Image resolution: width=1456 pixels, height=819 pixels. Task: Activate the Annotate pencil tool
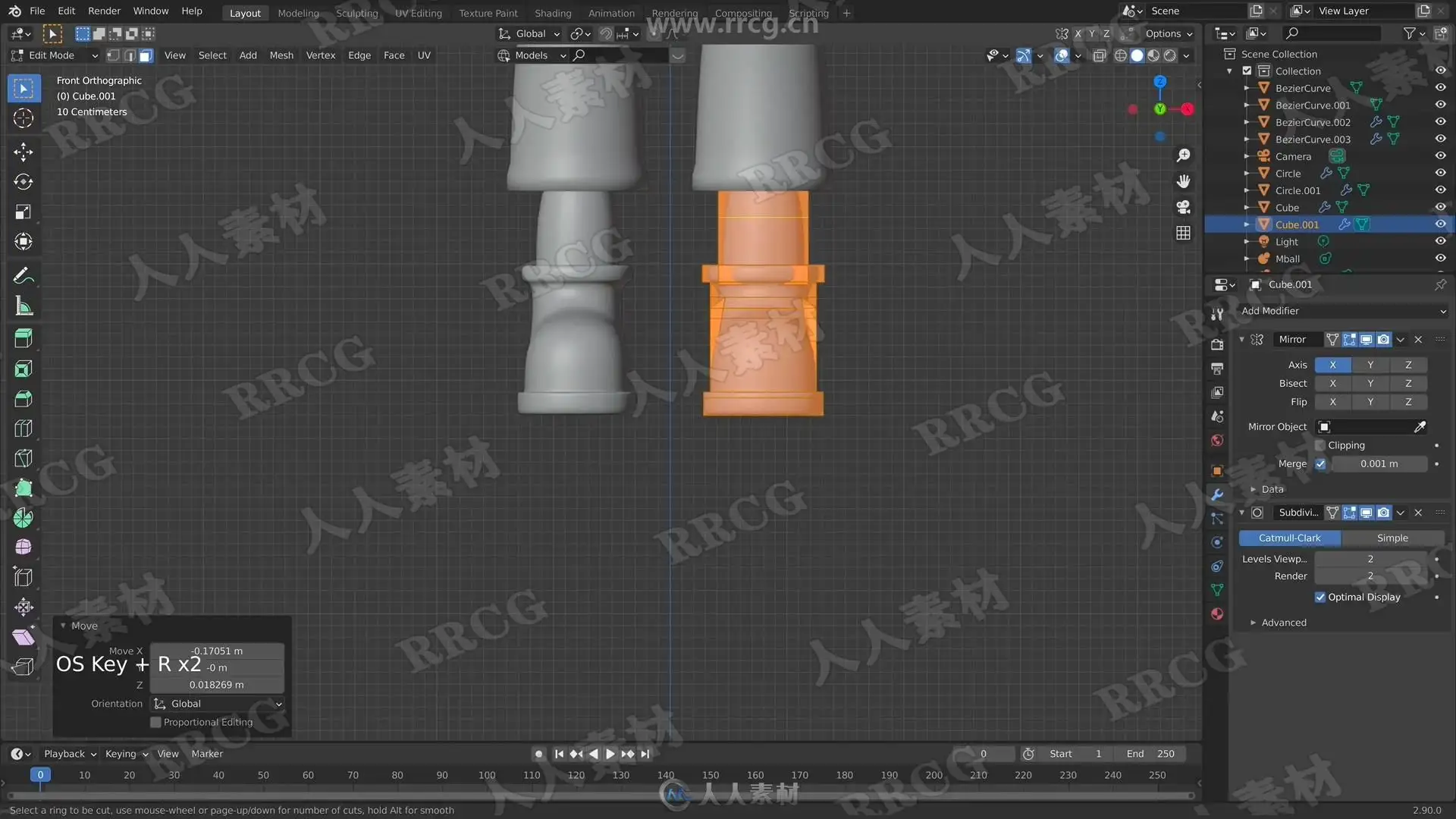[x=24, y=275]
